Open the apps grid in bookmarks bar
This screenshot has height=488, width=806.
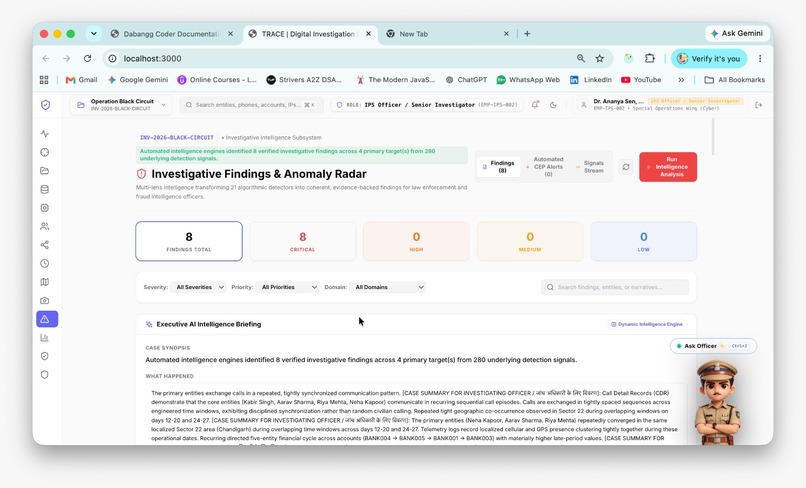coord(44,80)
